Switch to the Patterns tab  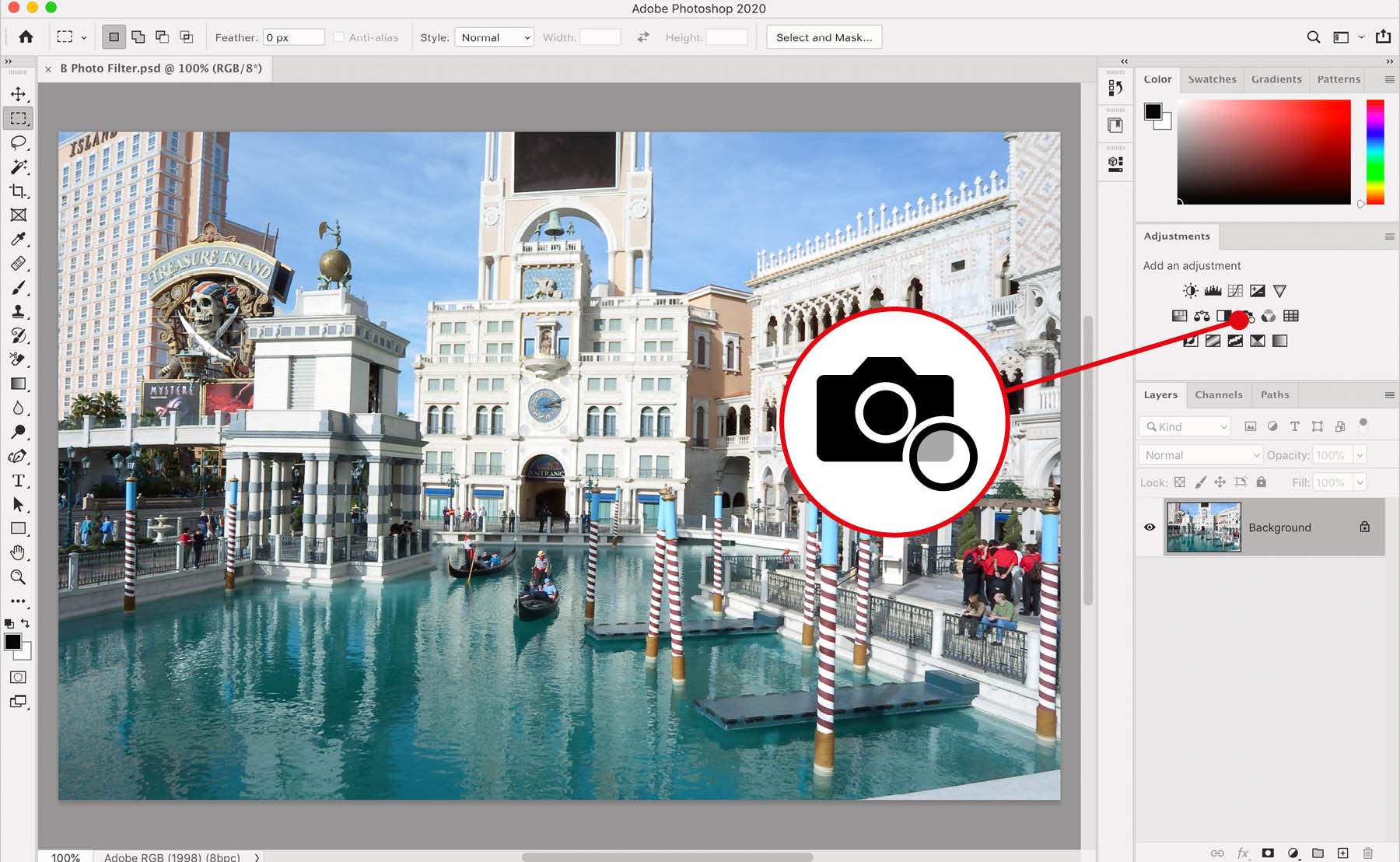(1339, 79)
